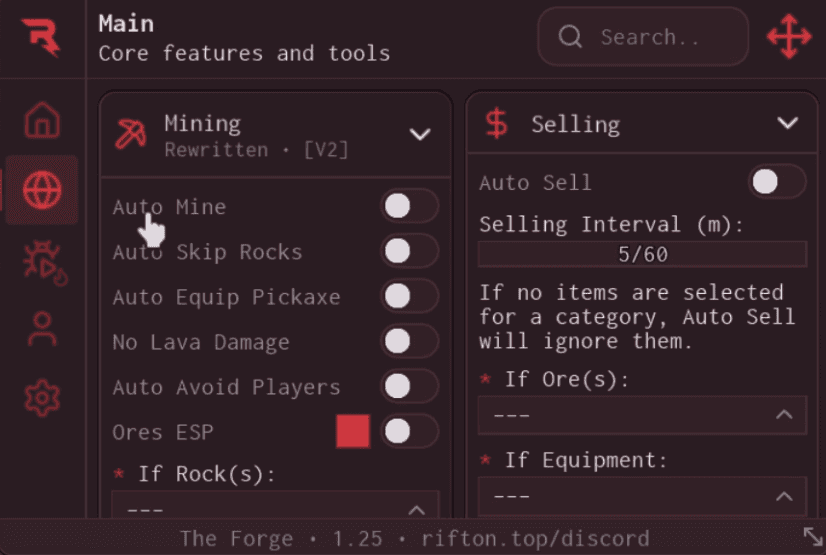The image size is (826, 555).
Task: Adjust the Selling Interval slider bar
Action: 642,254
